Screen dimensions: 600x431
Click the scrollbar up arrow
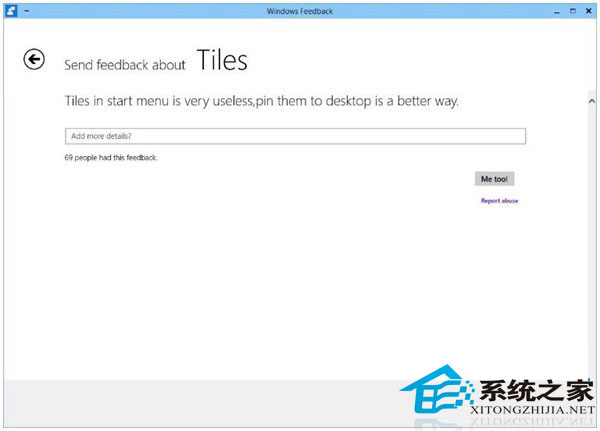point(592,101)
